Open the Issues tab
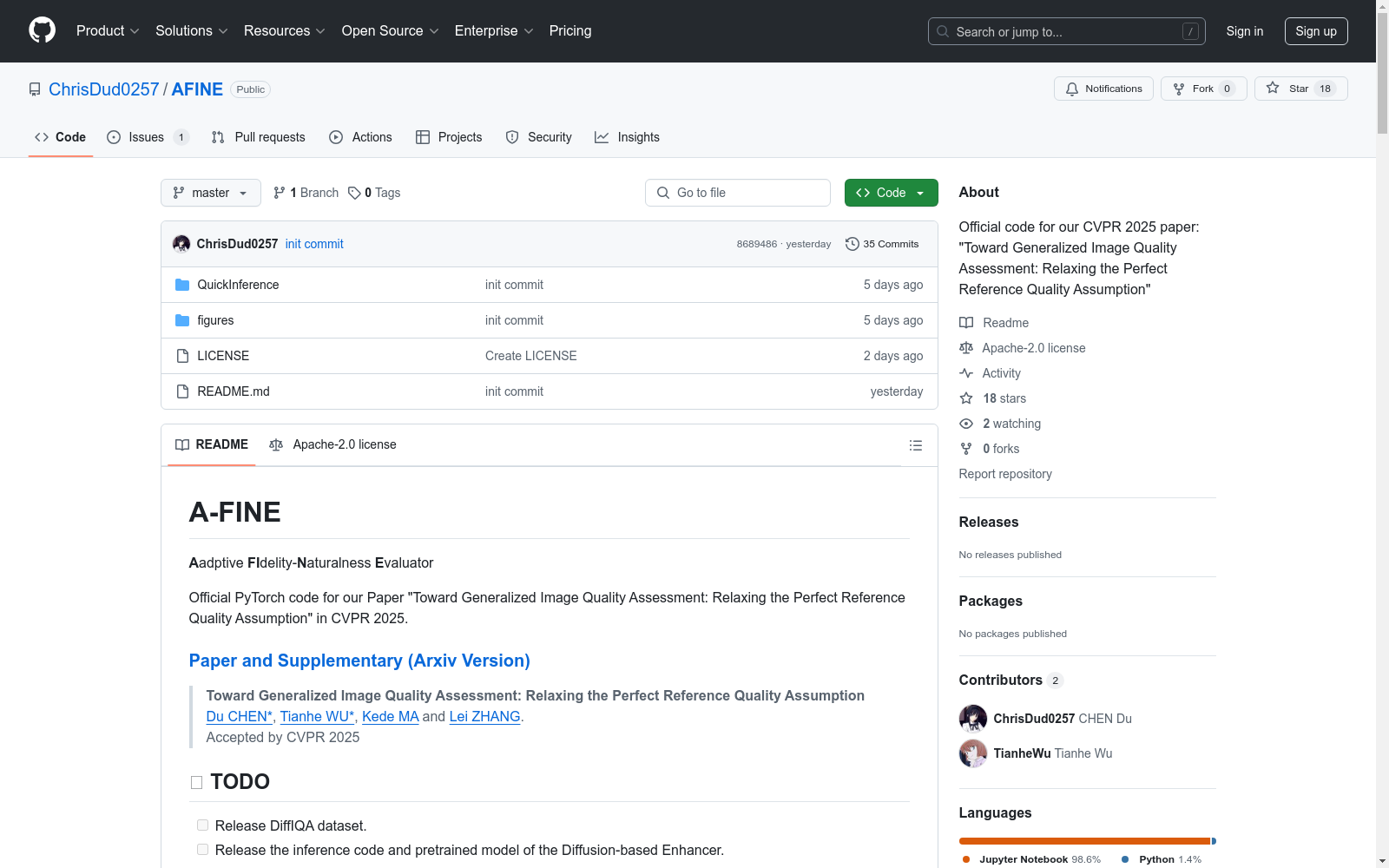This screenshot has height=868, width=1389. tap(148, 137)
